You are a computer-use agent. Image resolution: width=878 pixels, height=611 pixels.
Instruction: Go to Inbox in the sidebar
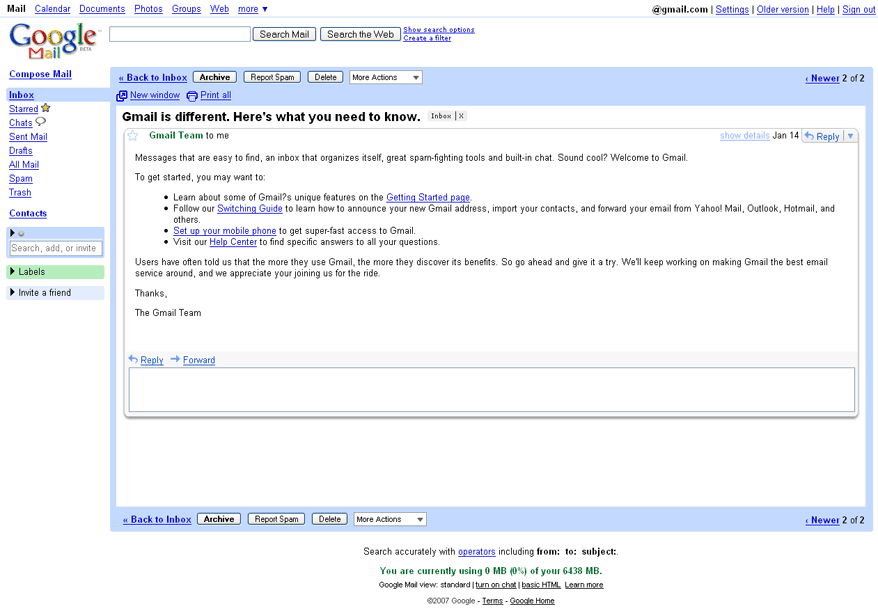[21, 95]
